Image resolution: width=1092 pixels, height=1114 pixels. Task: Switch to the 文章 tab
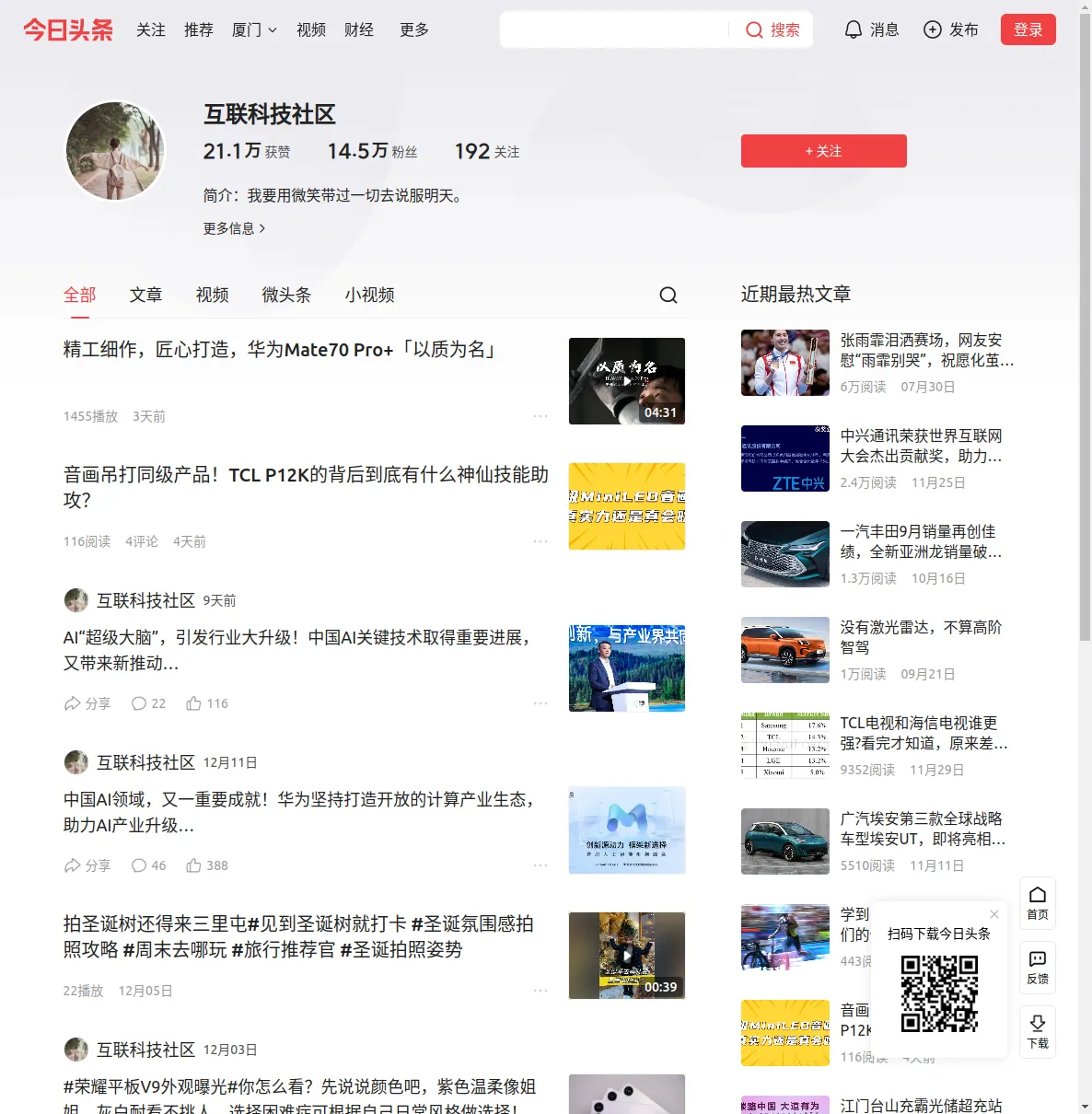[146, 295]
